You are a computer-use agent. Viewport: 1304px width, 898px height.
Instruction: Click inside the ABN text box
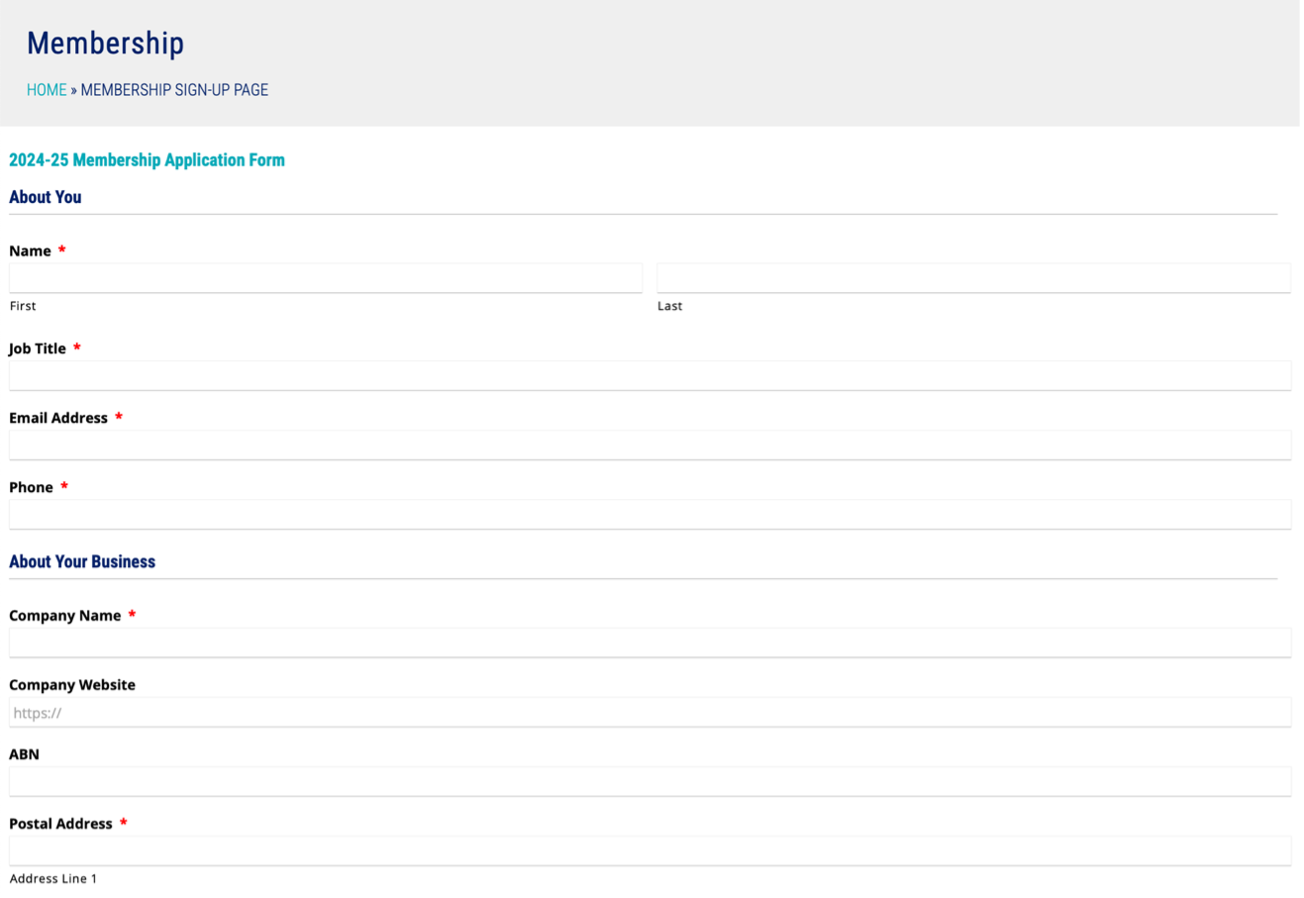pos(650,782)
